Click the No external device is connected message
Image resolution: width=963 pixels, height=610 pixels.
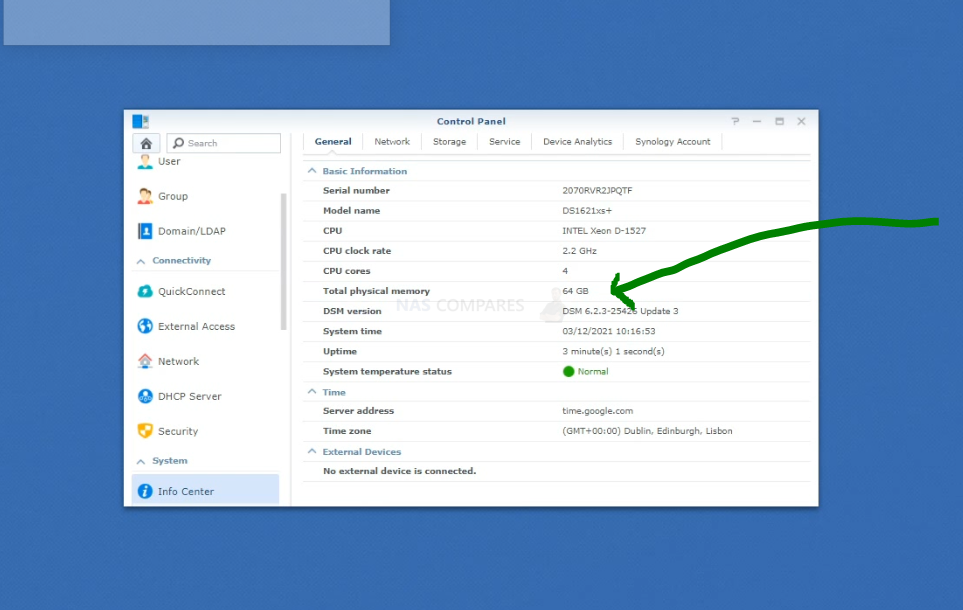[x=399, y=471]
